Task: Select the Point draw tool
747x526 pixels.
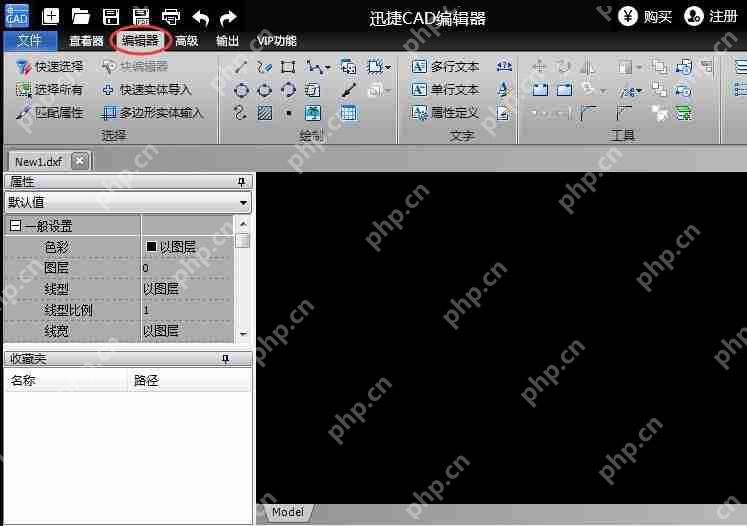Action: point(289,113)
